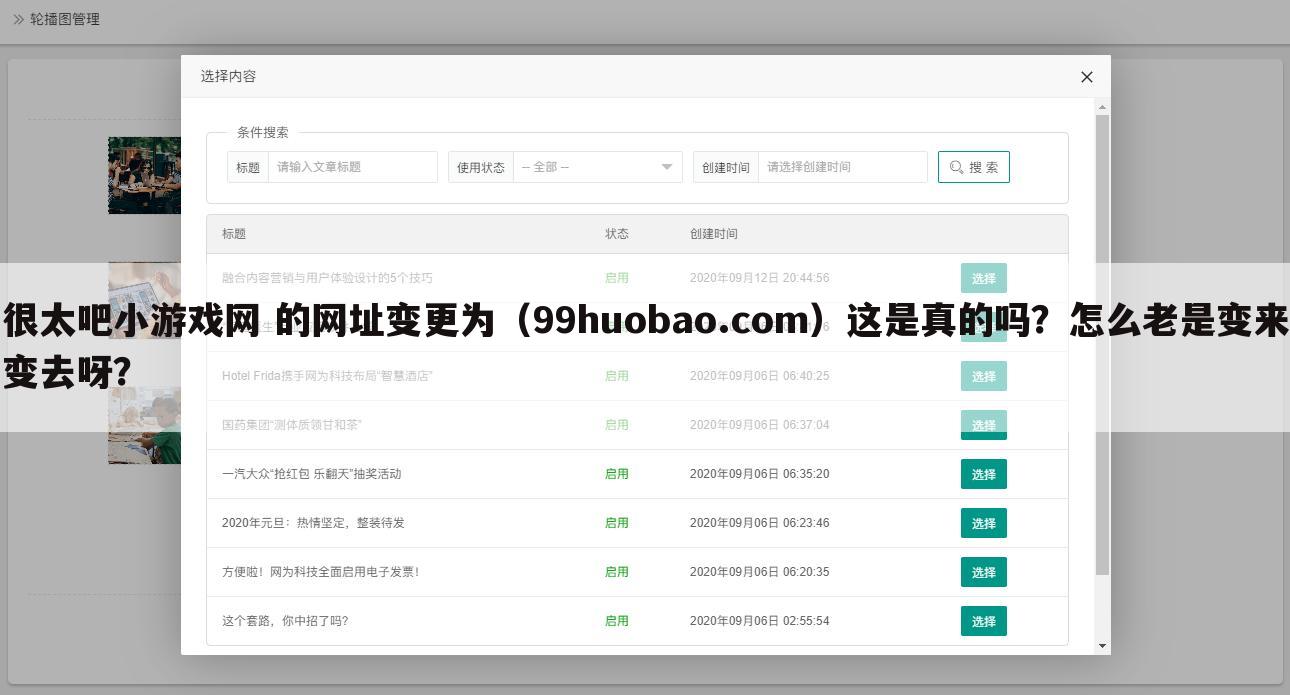Click the 创建时间 column header
1290x695 pixels.
point(714,234)
